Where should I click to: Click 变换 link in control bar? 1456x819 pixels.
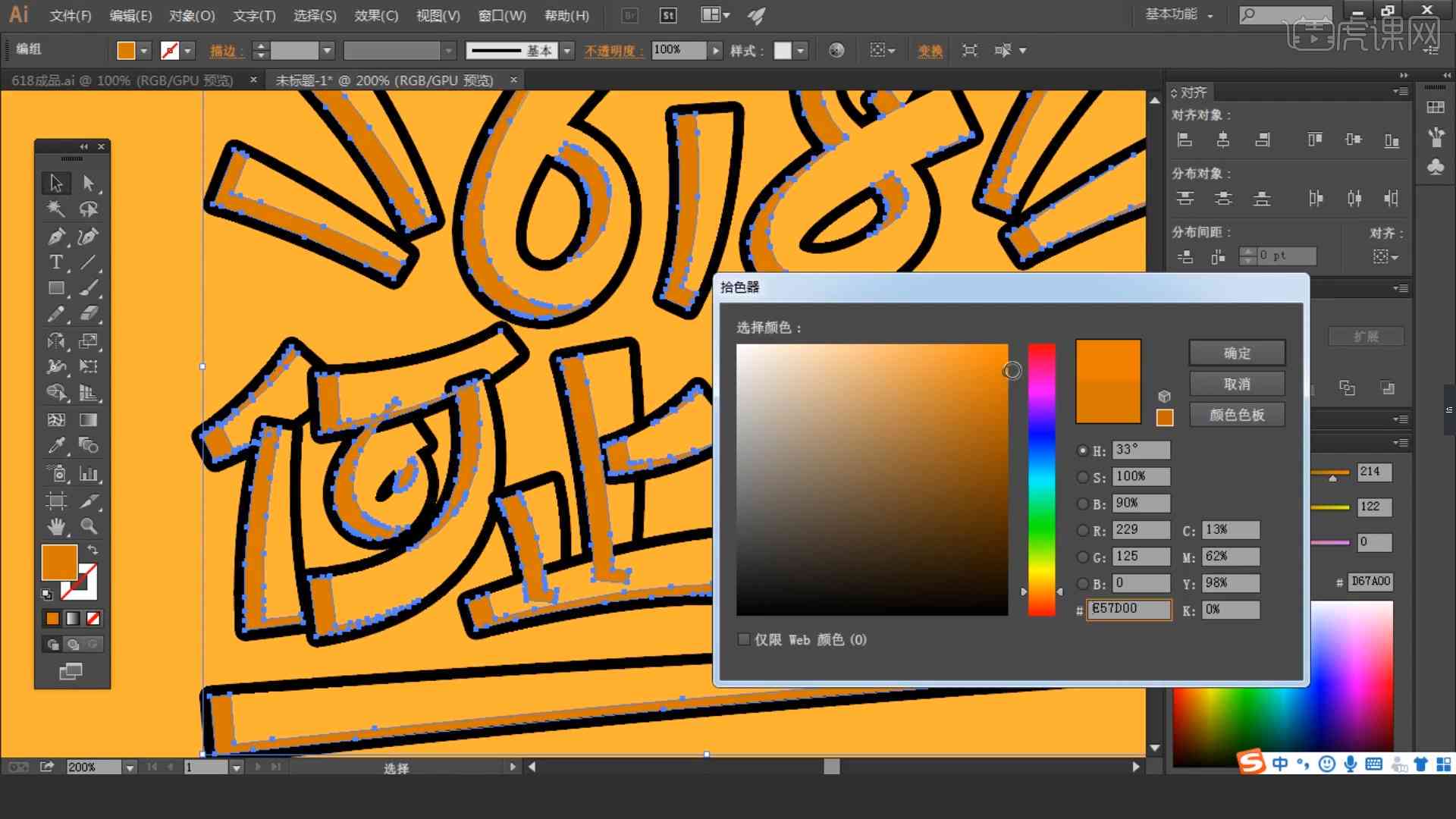(930, 51)
